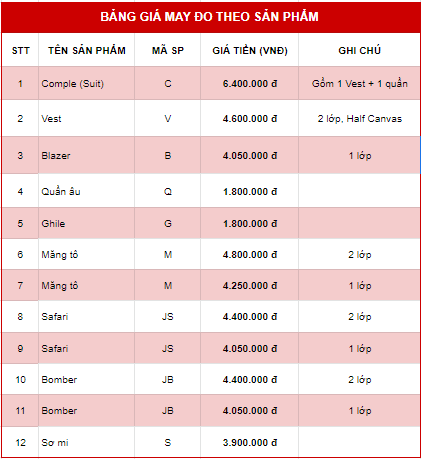Click the table title BẢNG GIÁ MAY ĐO THEO SẢN PHẨM
This screenshot has width=421, height=459.
tap(210, 17)
